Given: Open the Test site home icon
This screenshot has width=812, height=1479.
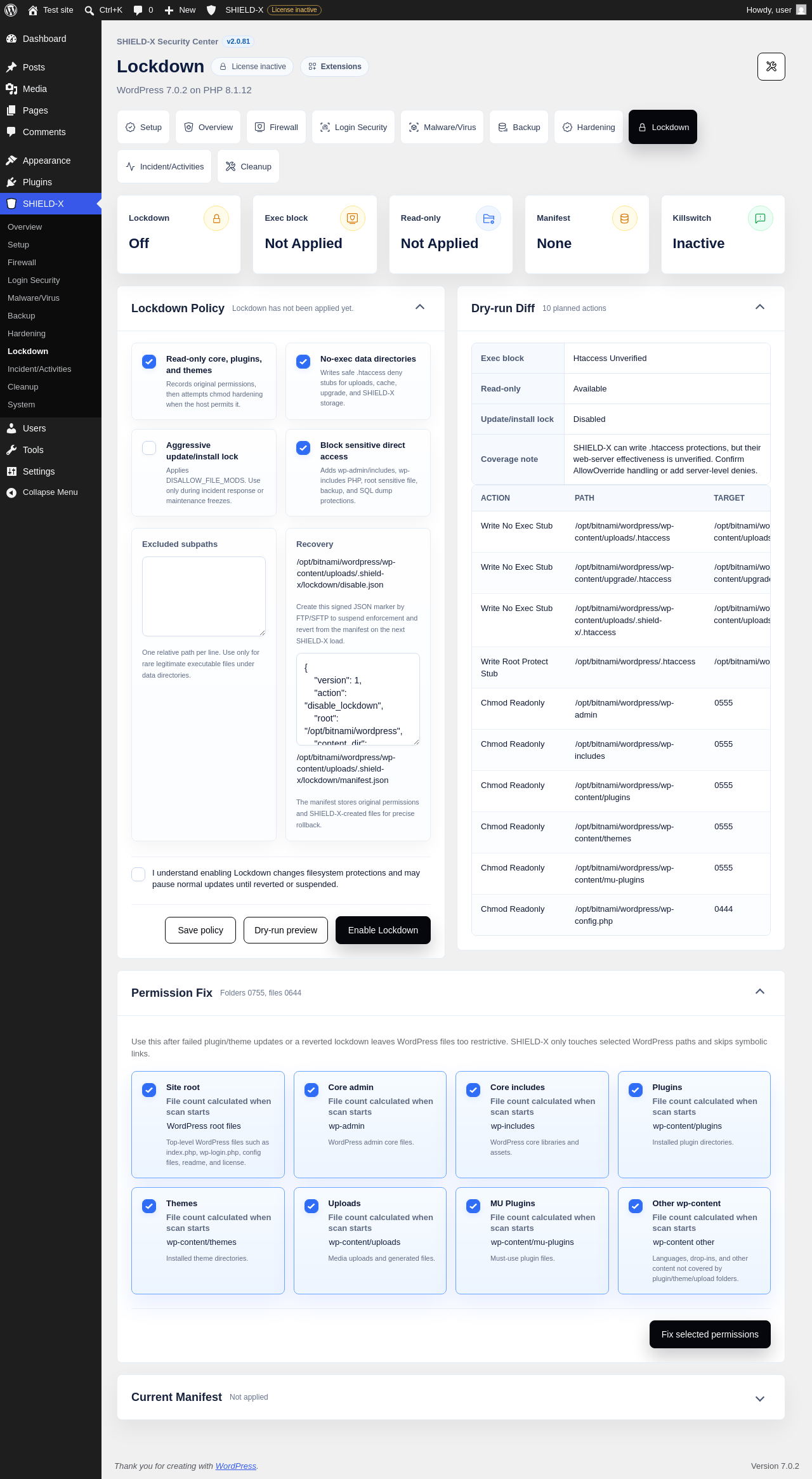Looking at the screenshot, I should coord(33,10).
